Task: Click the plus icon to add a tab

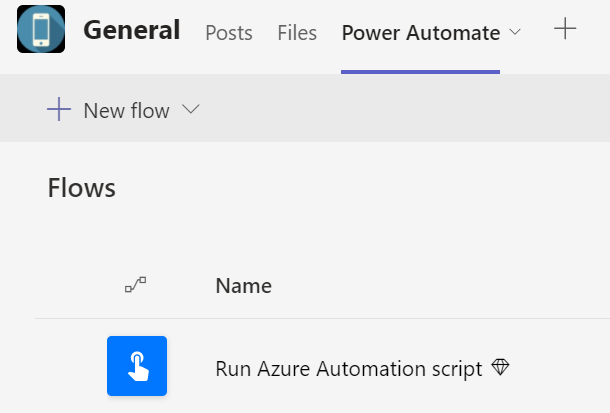Action: [565, 29]
